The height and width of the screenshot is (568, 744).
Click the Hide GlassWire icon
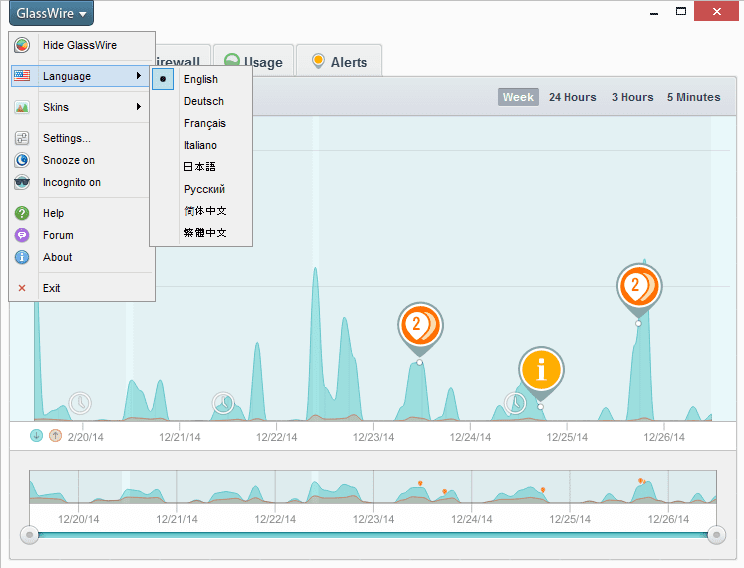[22, 45]
